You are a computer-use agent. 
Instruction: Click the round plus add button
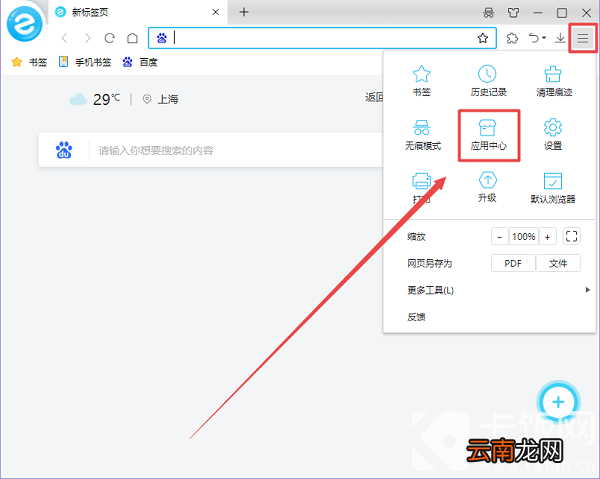click(558, 402)
